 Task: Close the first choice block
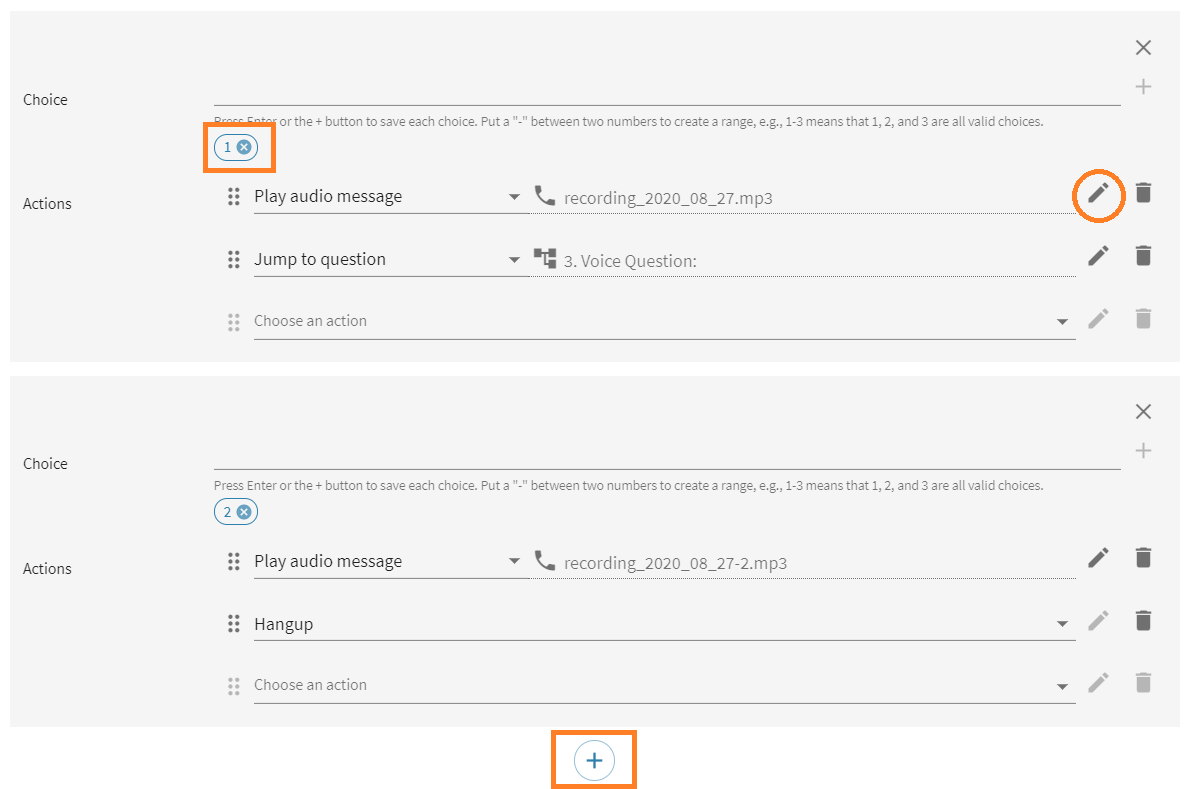point(1143,47)
